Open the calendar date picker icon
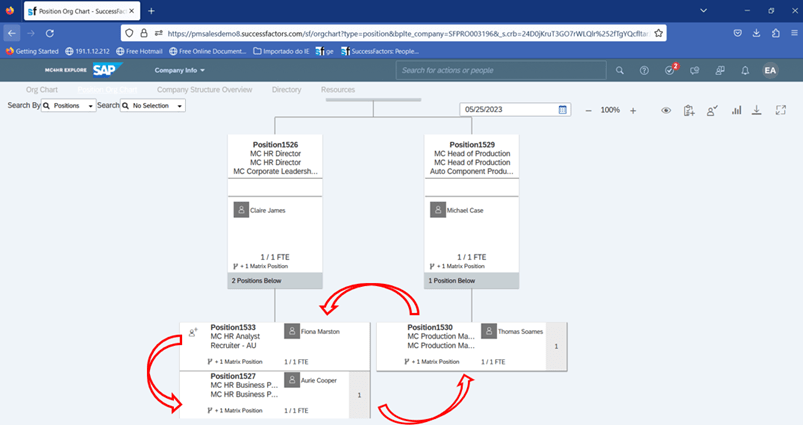This screenshot has height=425, width=803. 563,110
